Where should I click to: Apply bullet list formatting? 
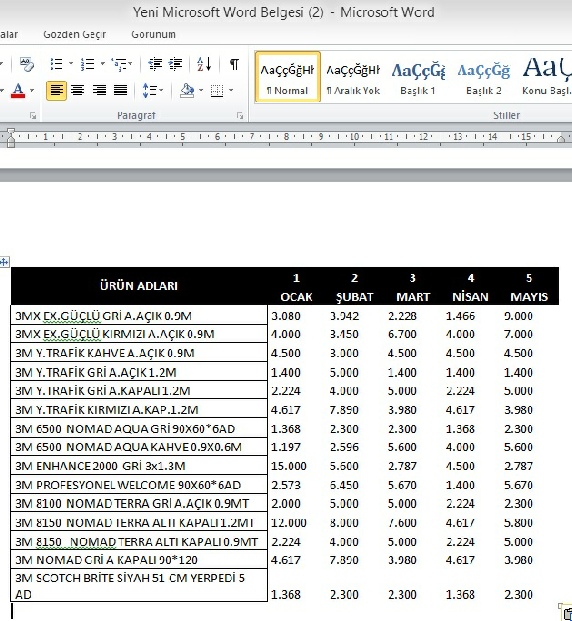(x=57, y=64)
